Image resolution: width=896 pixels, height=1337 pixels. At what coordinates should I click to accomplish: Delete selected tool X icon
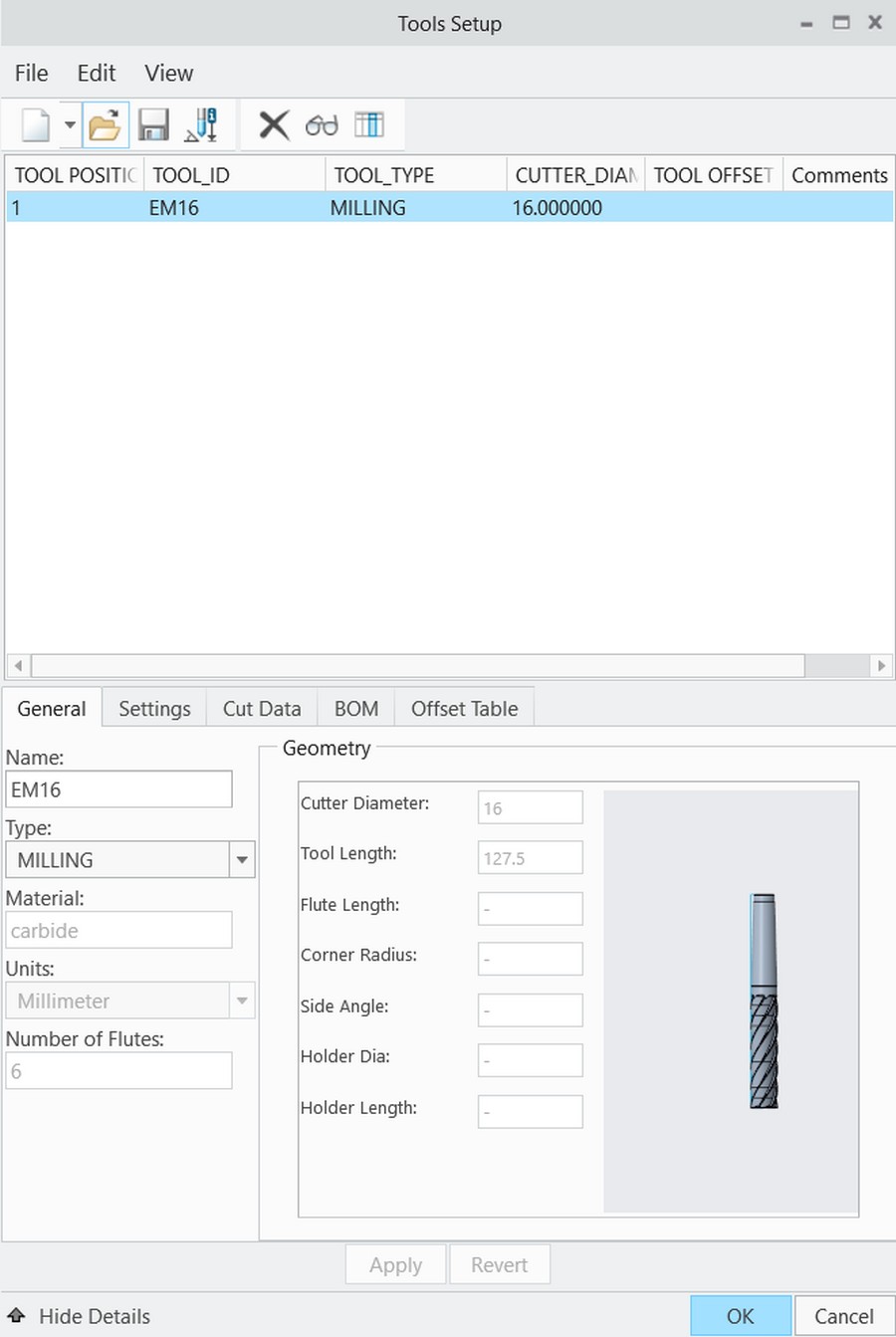pos(274,125)
